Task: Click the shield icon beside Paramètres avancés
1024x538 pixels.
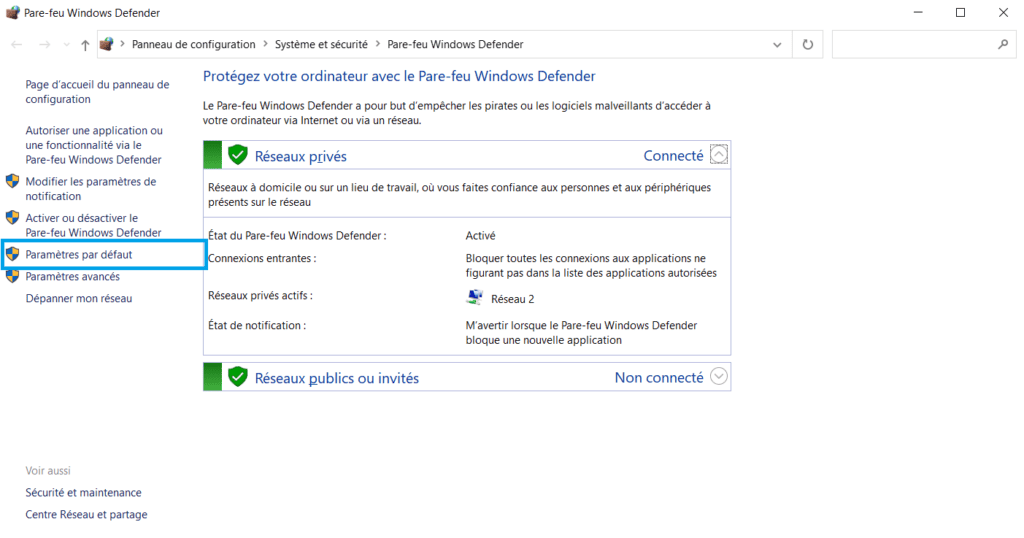Action: click(x=12, y=276)
